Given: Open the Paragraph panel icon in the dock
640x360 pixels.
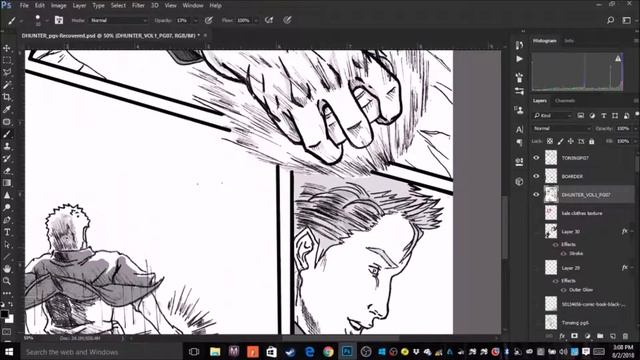Looking at the screenshot, I should (x=519, y=142).
